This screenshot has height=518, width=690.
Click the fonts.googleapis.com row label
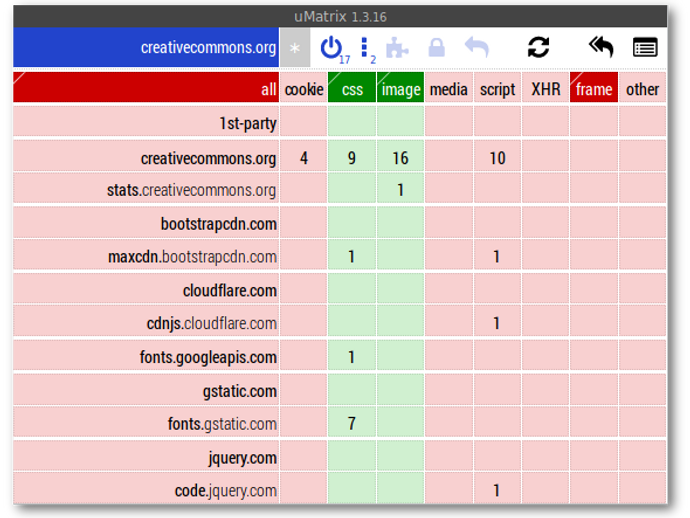click(x=146, y=355)
